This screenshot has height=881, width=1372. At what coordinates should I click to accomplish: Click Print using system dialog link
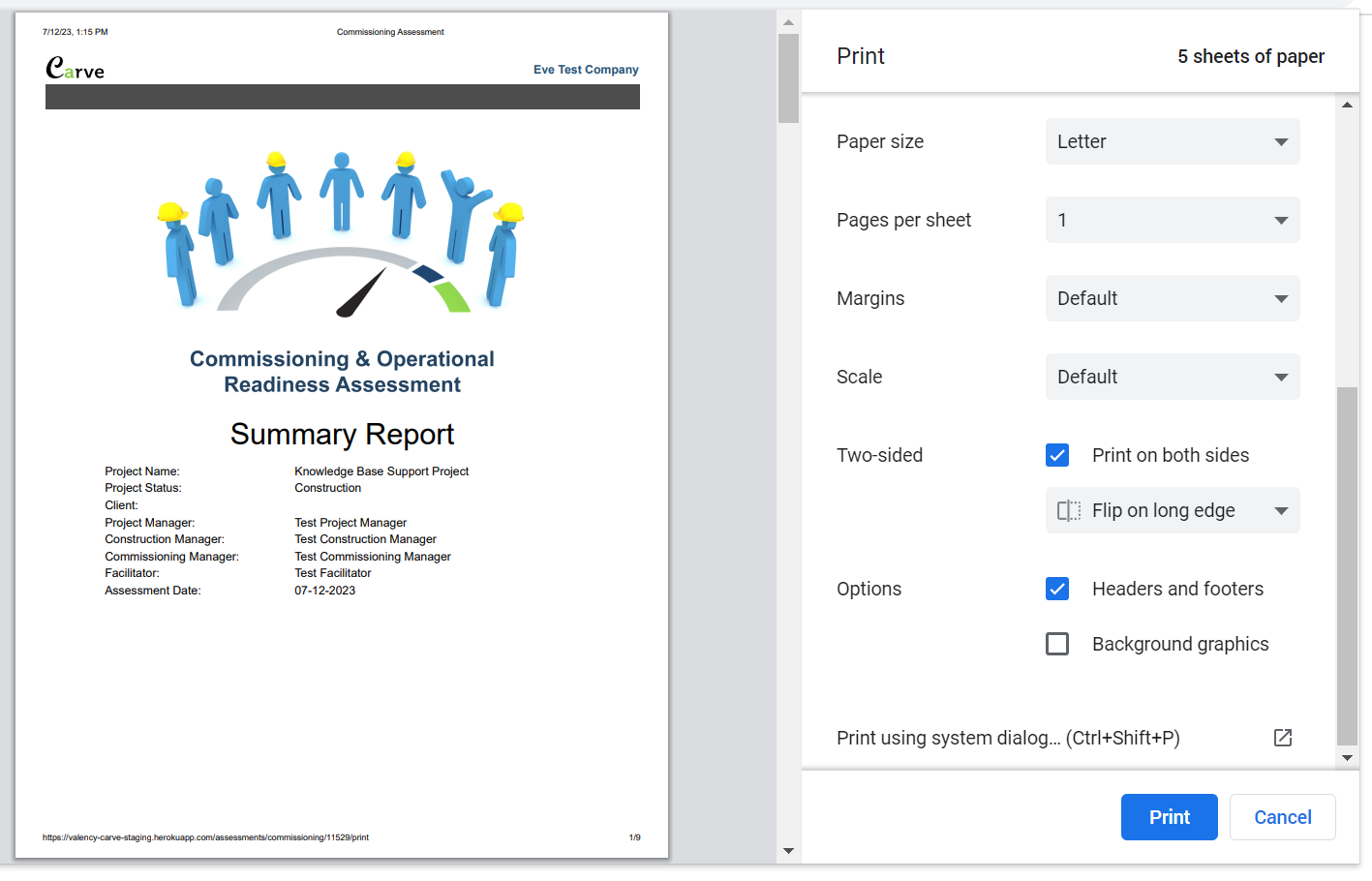coord(1008,738)
